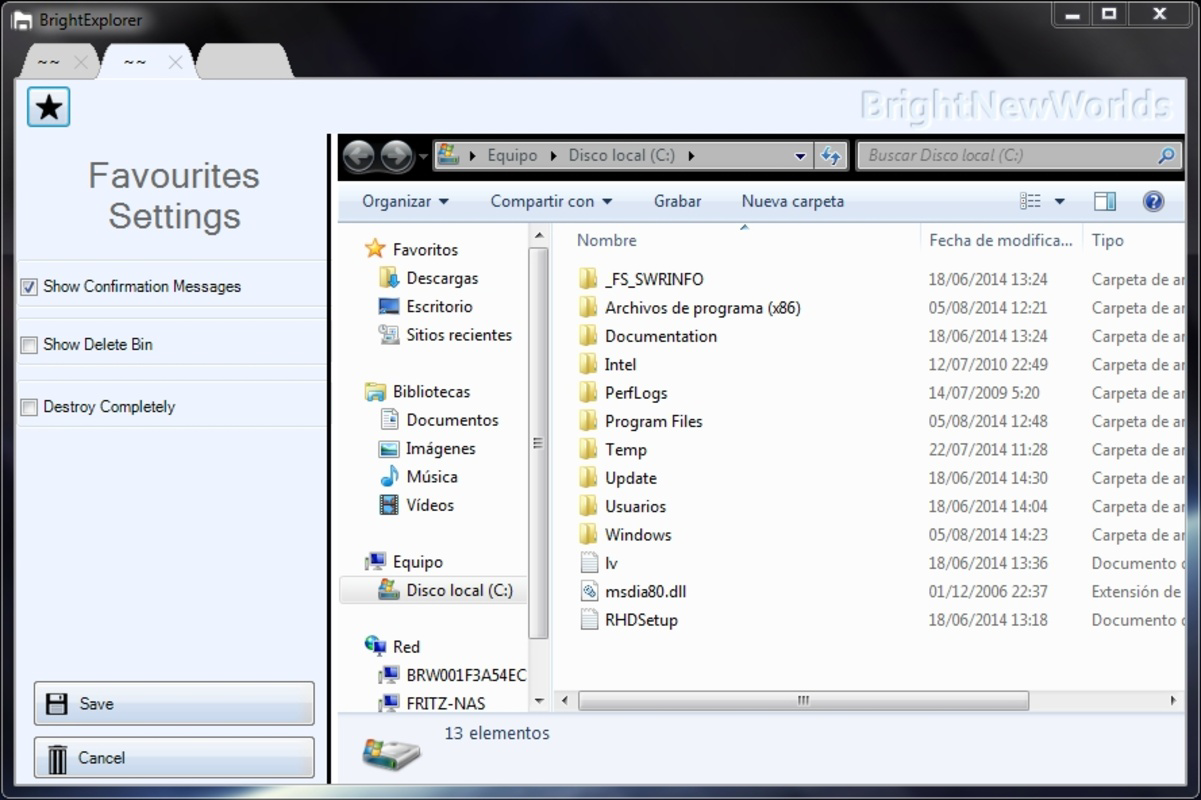The width and height of the screenshot is (1201, 800).
Task: Expand the chevron after Disco local (C:)
Action: [x=691, y=156]
